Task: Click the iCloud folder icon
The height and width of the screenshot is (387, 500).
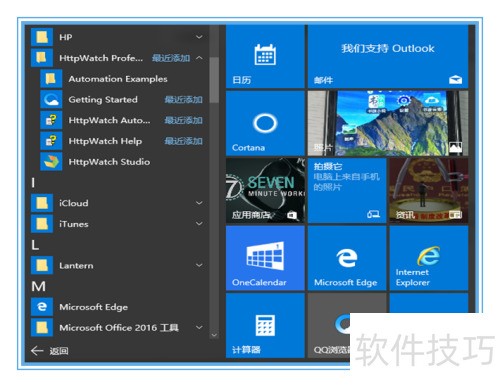Action: [x=42, y=203]
